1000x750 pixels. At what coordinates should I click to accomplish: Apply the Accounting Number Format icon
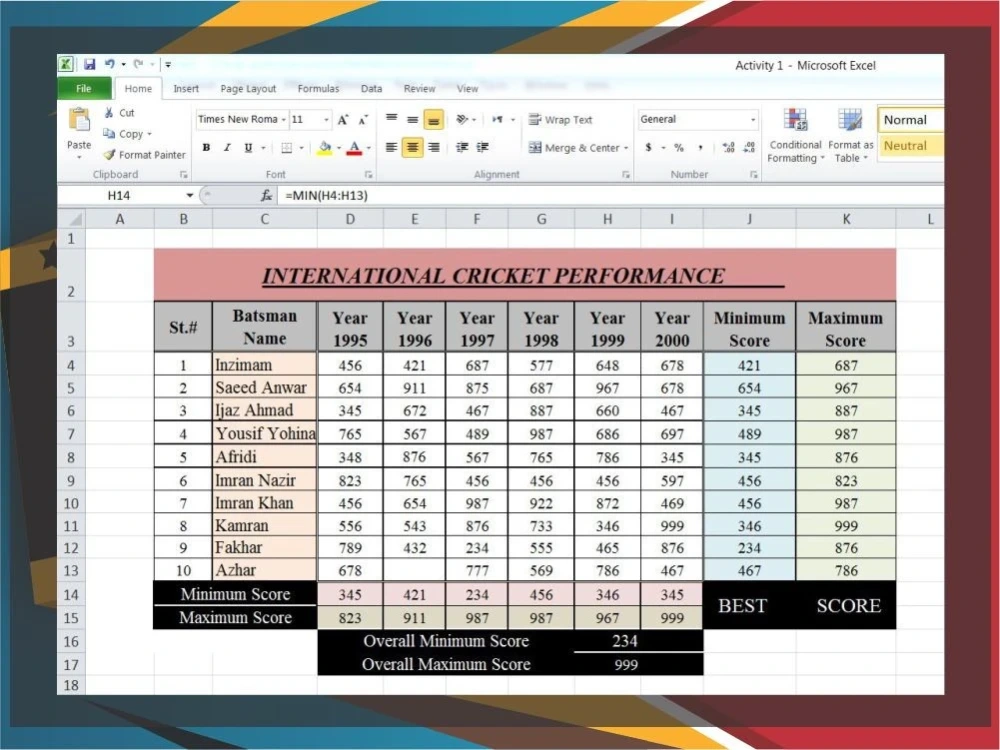click(x=648, y=147)
